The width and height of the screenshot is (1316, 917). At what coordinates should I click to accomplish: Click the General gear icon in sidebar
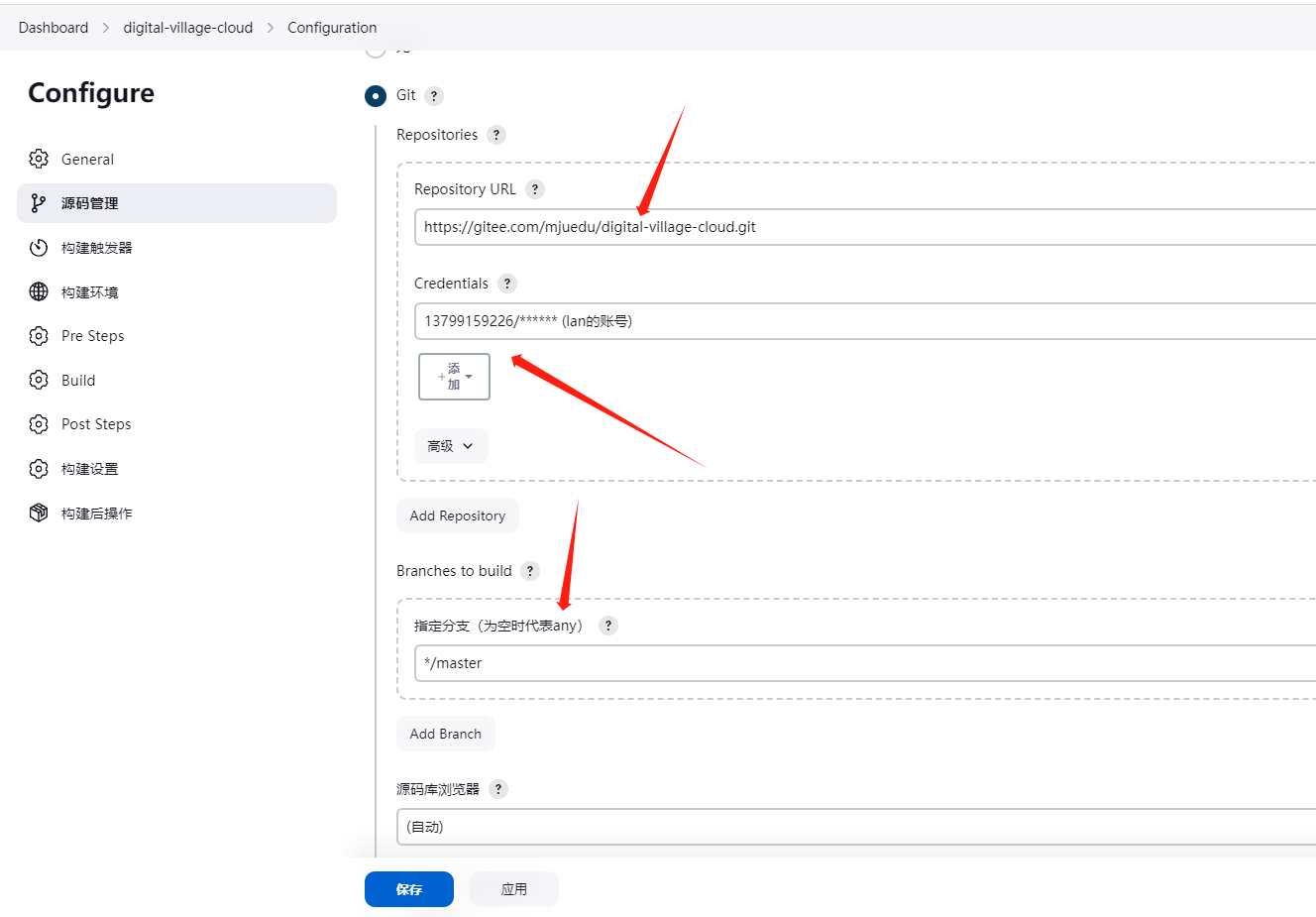pos(39,159)
